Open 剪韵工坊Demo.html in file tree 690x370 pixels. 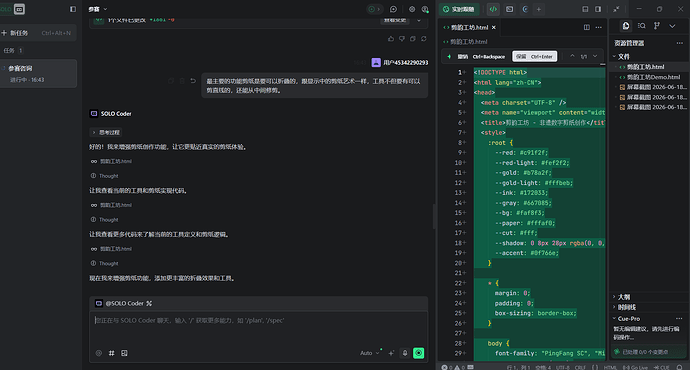[x=653, y=77]
